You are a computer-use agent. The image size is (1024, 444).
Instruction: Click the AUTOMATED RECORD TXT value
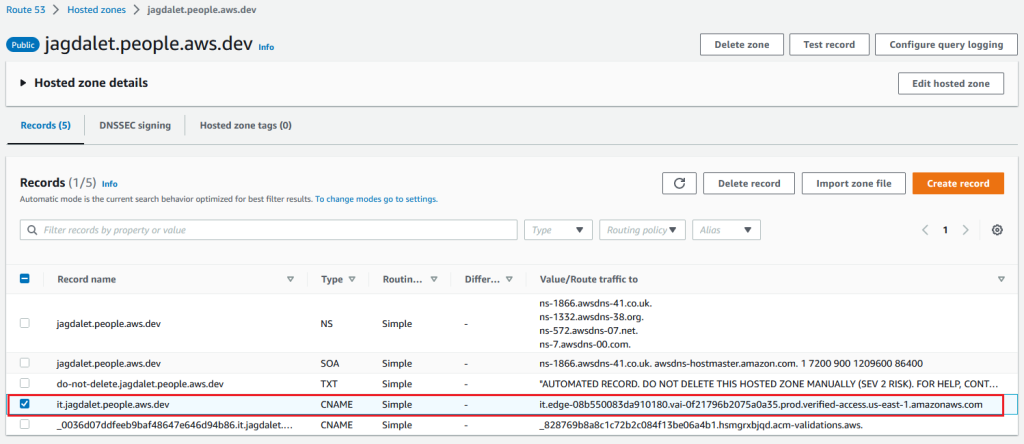click(768, 384)
